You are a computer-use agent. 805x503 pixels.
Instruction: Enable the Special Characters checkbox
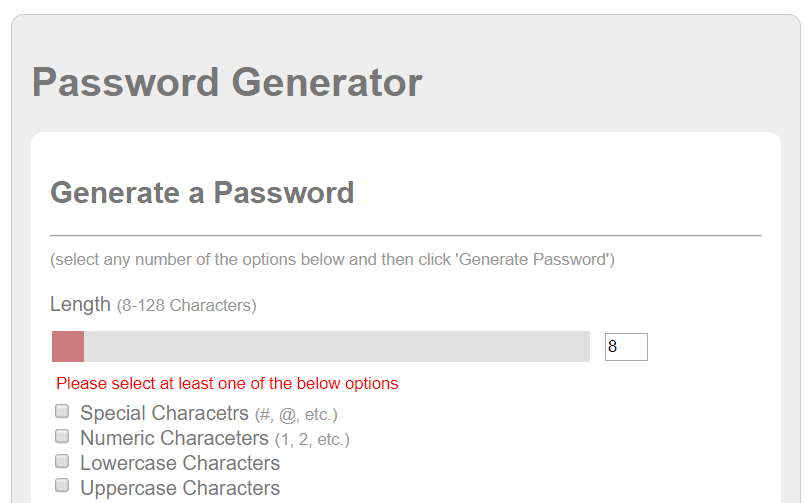[x=62, y=411]
